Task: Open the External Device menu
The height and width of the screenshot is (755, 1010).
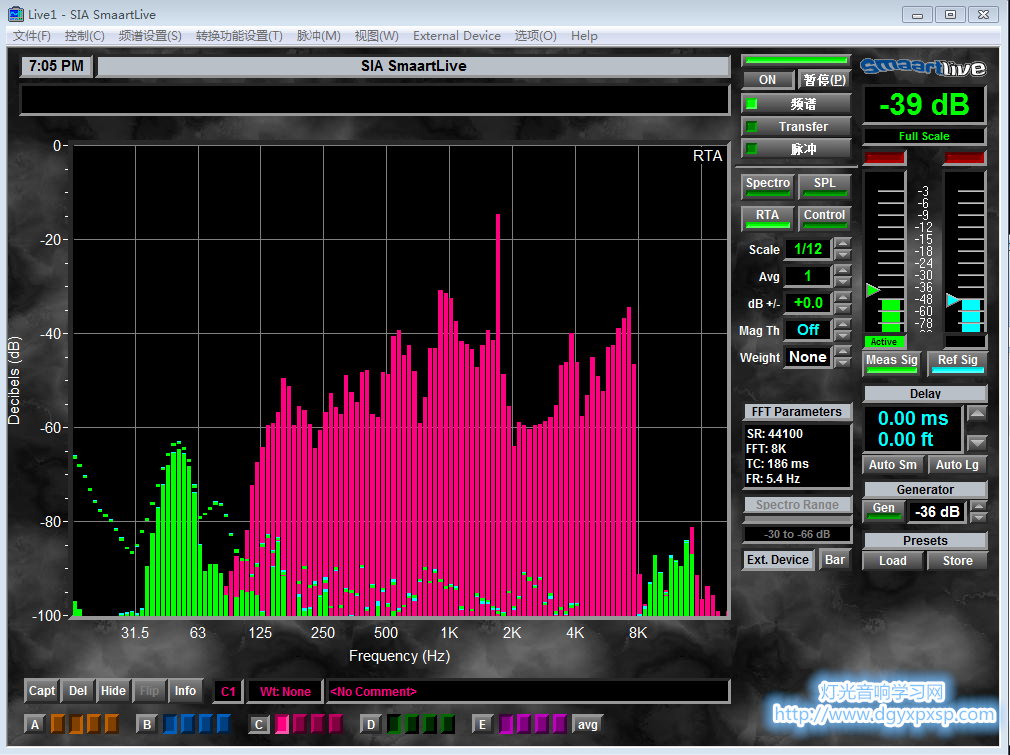Action: point(456,36)
